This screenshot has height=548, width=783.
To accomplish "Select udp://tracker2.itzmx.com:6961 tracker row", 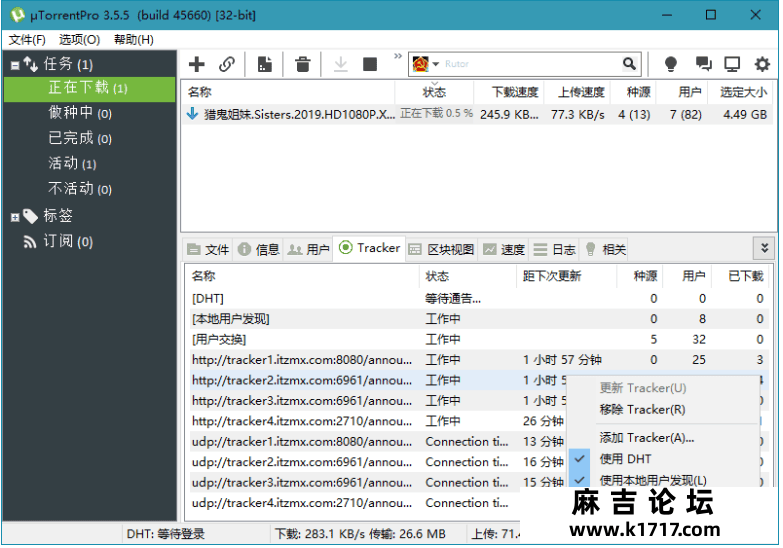I will click(378, 463).
